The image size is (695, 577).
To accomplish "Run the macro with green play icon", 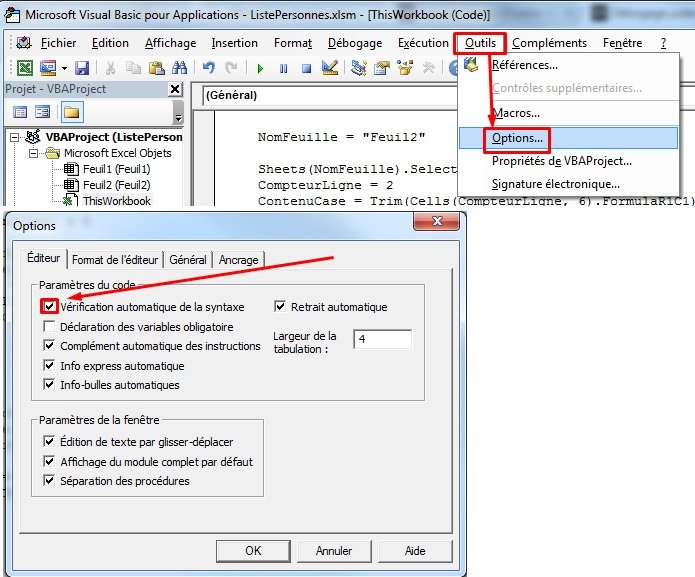I will tap(260, 68).
